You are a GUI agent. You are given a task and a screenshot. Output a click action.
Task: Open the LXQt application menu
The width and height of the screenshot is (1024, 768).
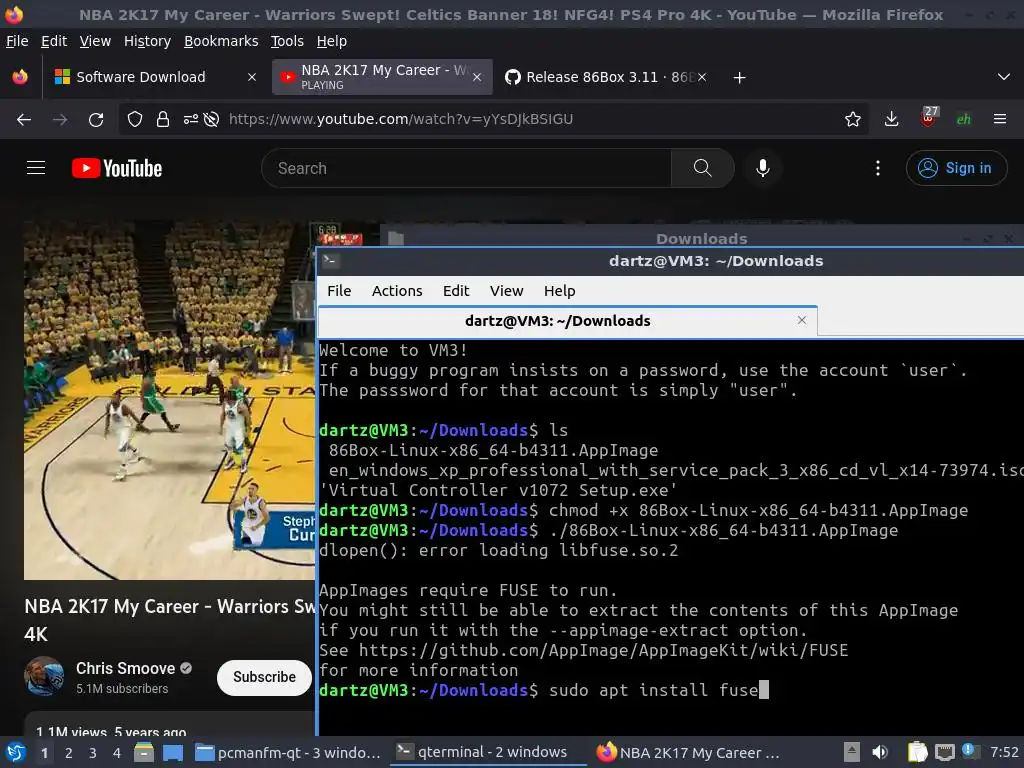[16, 753]
